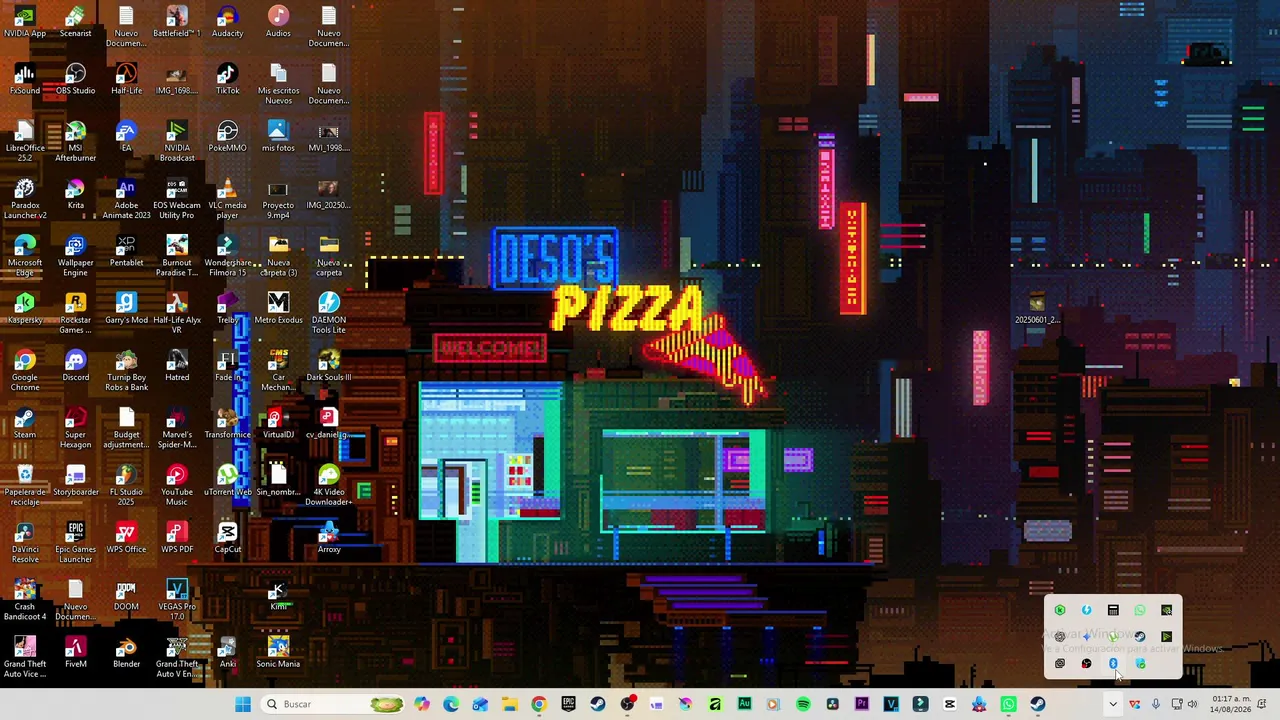This screenshot has width=1280, height=720.
Task: Select the Discord desktop icon
Action: click(x=76, y=367)
